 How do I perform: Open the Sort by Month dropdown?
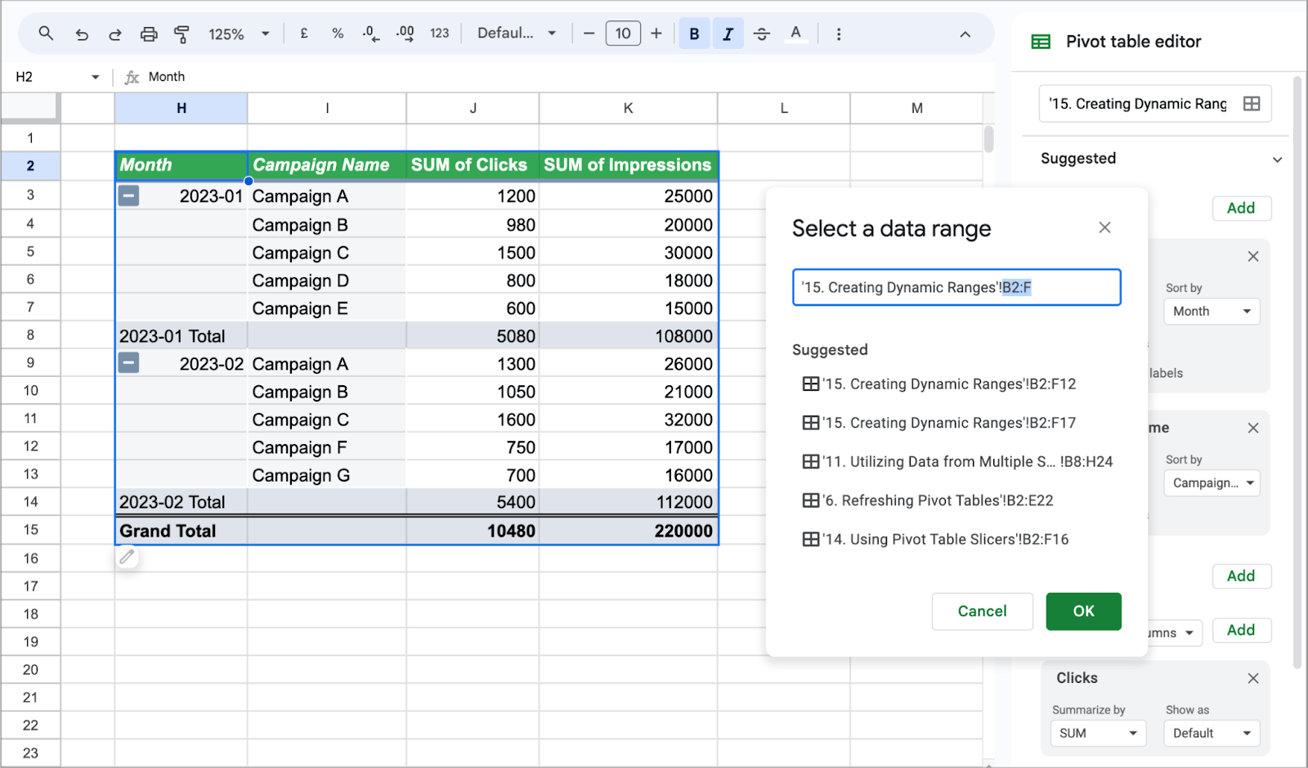(1212, 311)
